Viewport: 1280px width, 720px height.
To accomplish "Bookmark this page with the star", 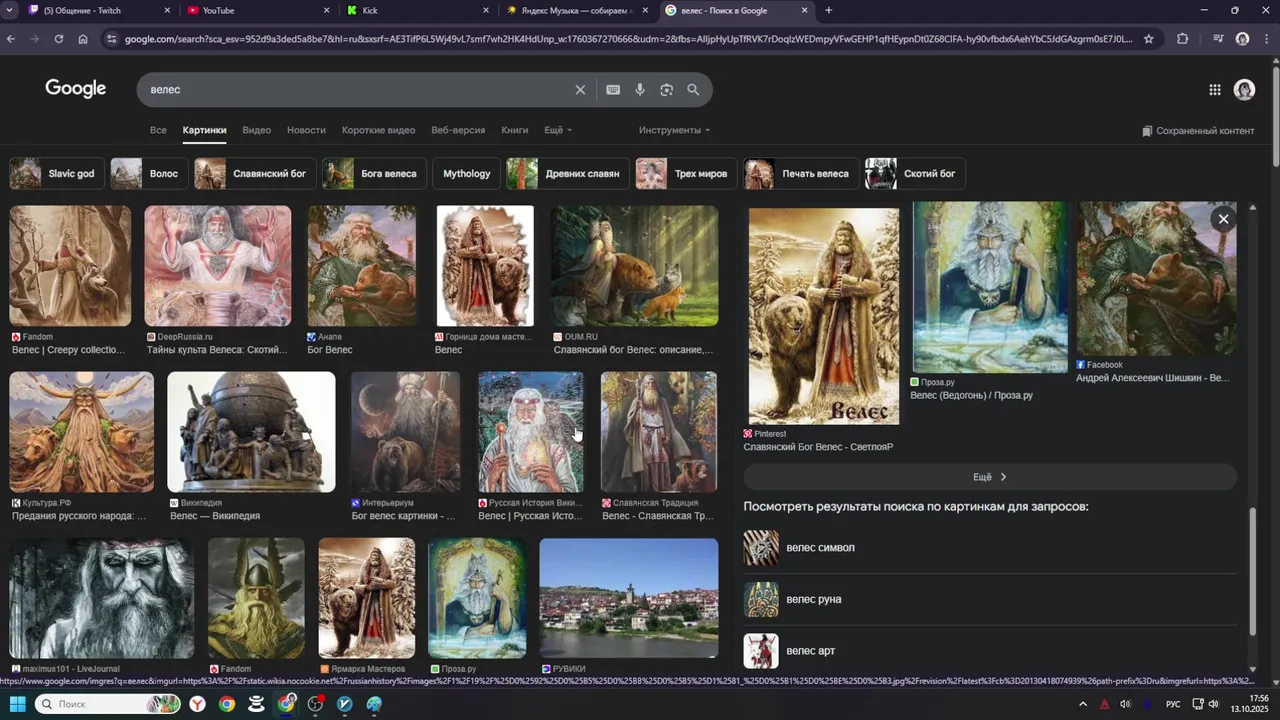I will point(1149,39).
